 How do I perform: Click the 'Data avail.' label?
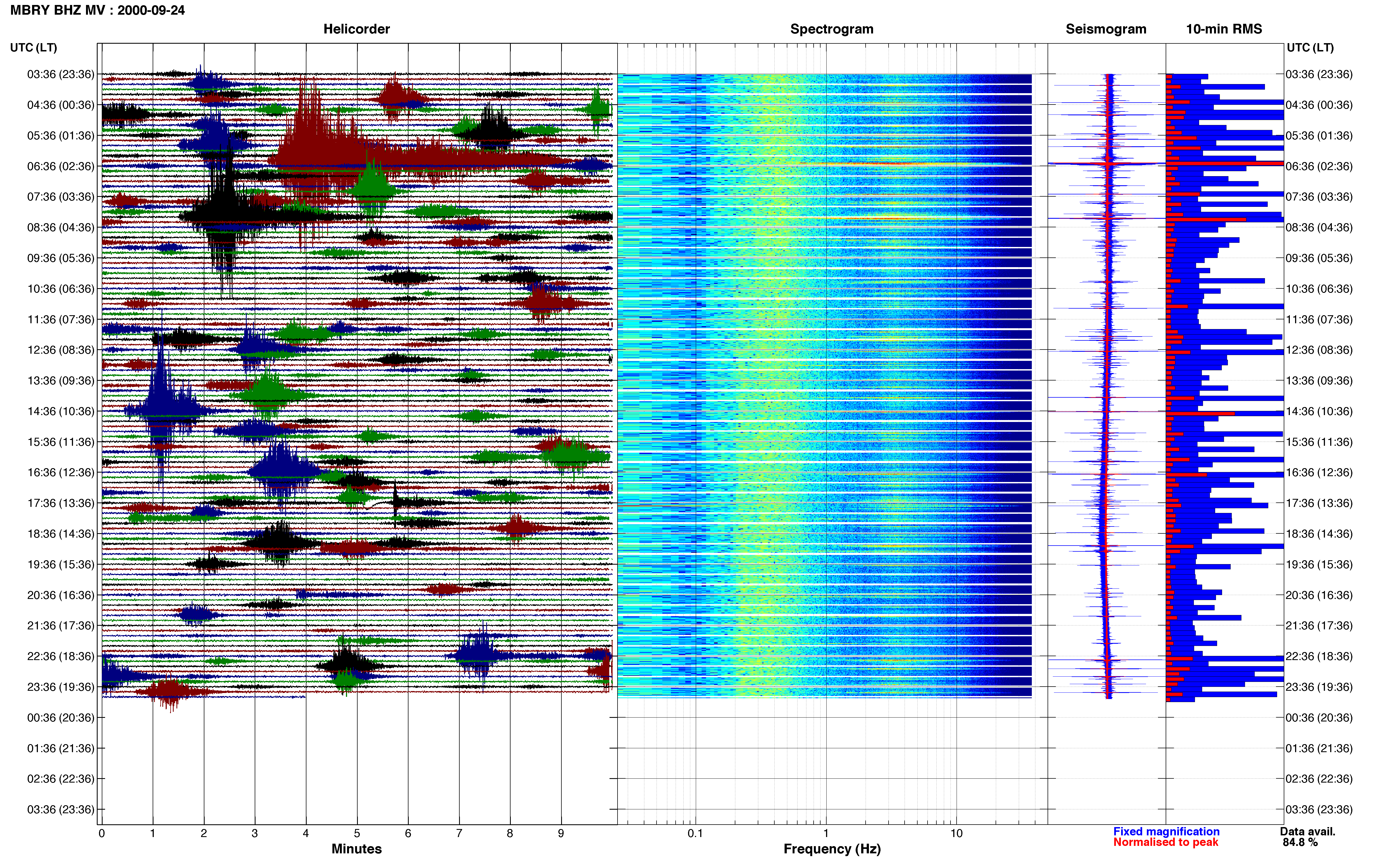click(1308, 831)
